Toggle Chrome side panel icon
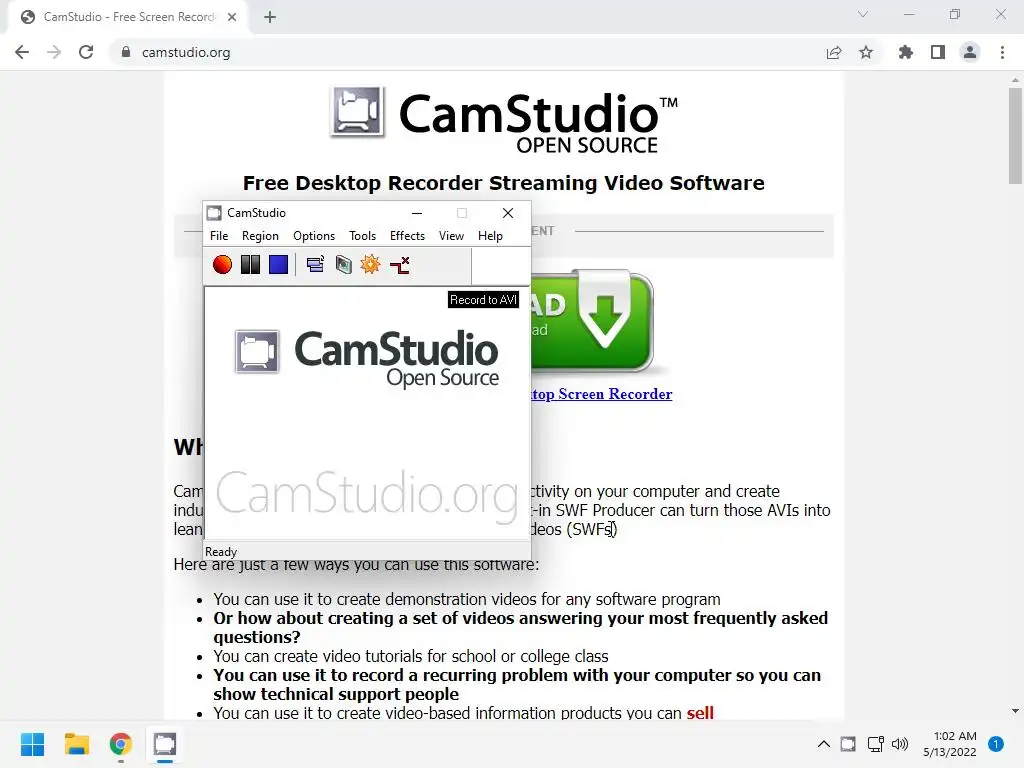The height and width of the screenshot is (768, 1024). 938,52
